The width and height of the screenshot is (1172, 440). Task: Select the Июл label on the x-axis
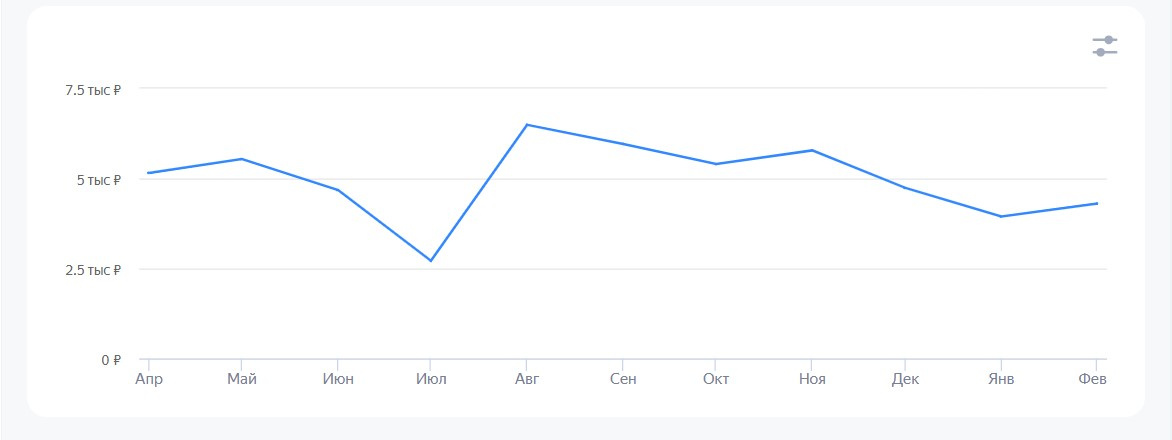coord(431,379)
